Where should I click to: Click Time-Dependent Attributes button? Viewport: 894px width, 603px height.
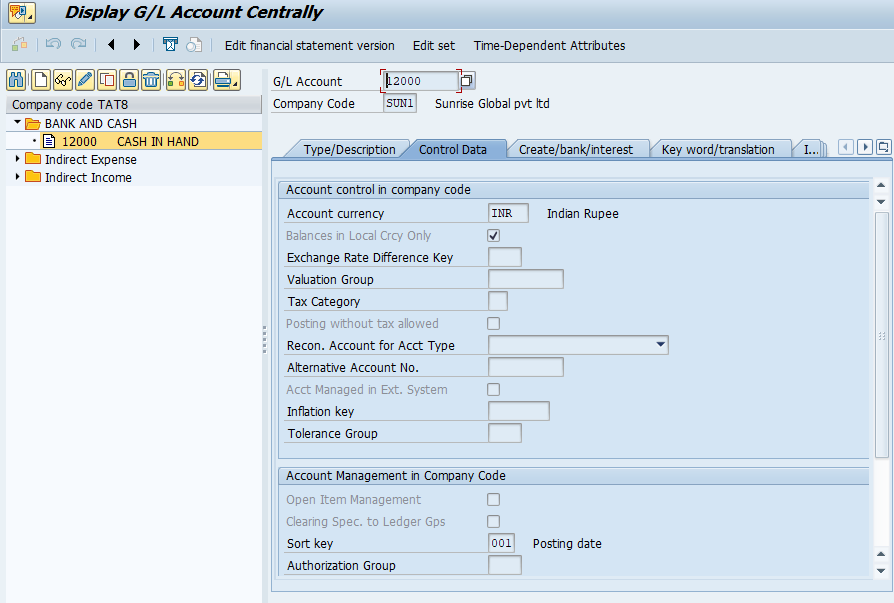550,46
